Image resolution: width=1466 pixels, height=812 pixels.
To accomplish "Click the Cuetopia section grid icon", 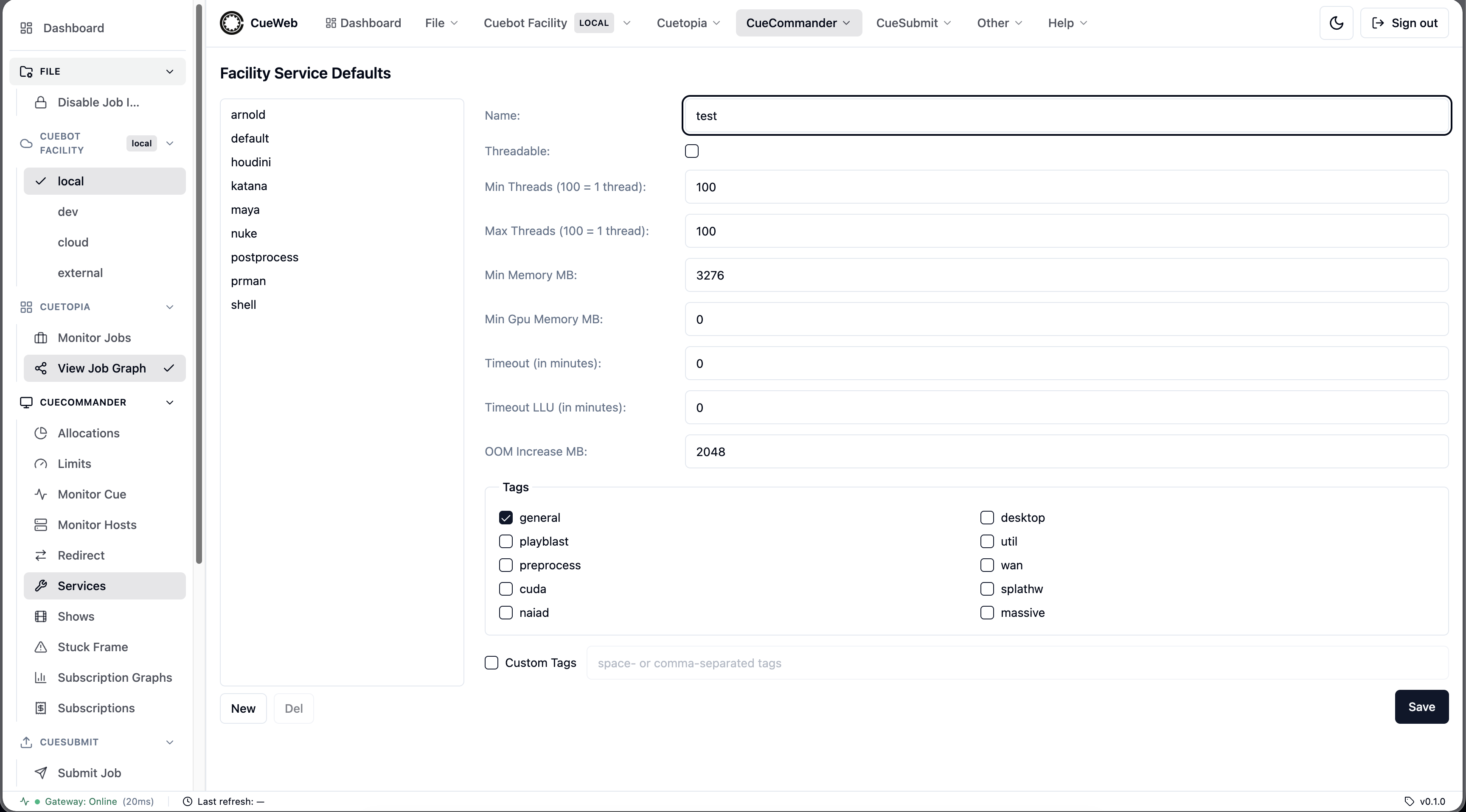I will [26, 307].
